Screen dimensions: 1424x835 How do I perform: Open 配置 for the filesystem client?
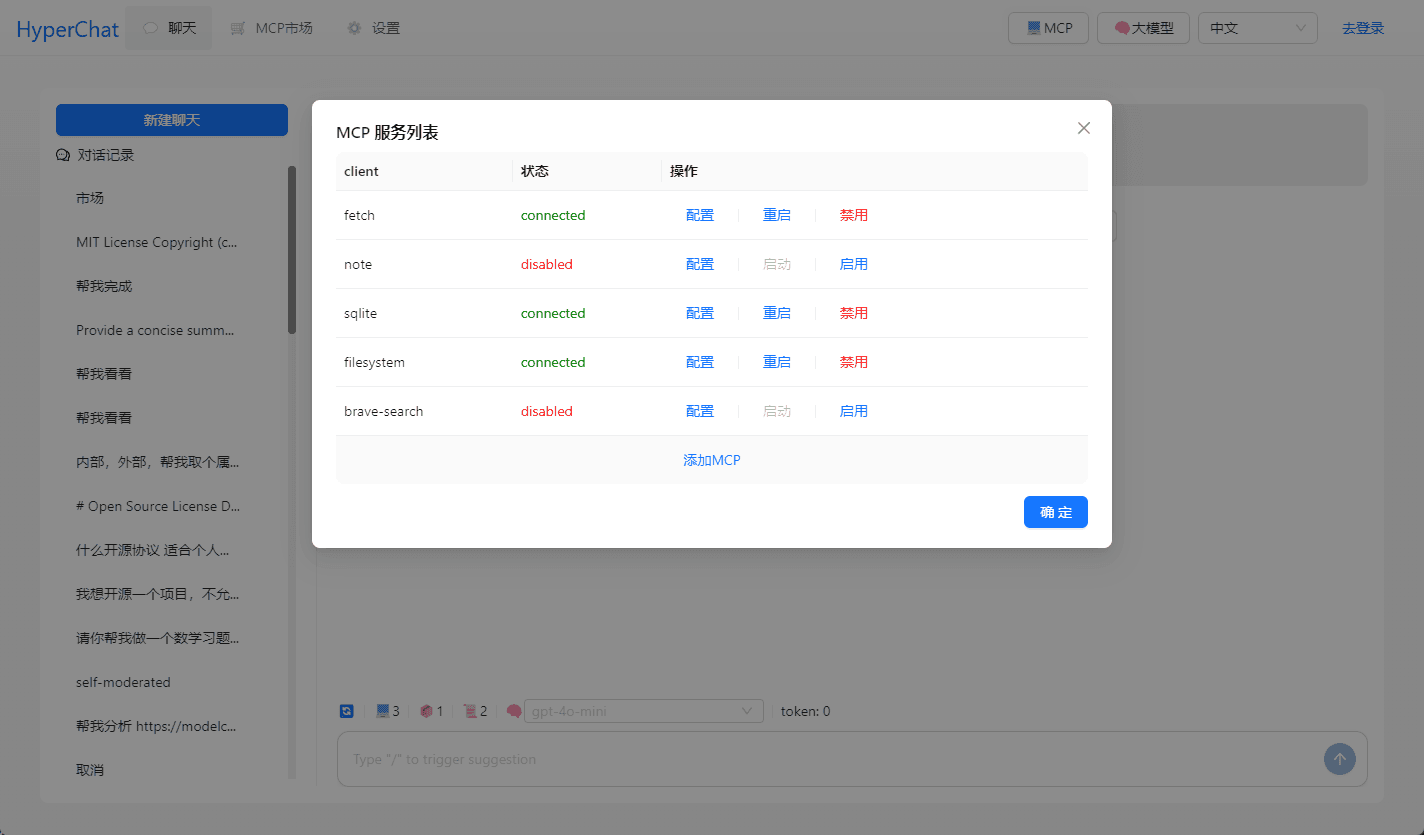tap(700, 362)
